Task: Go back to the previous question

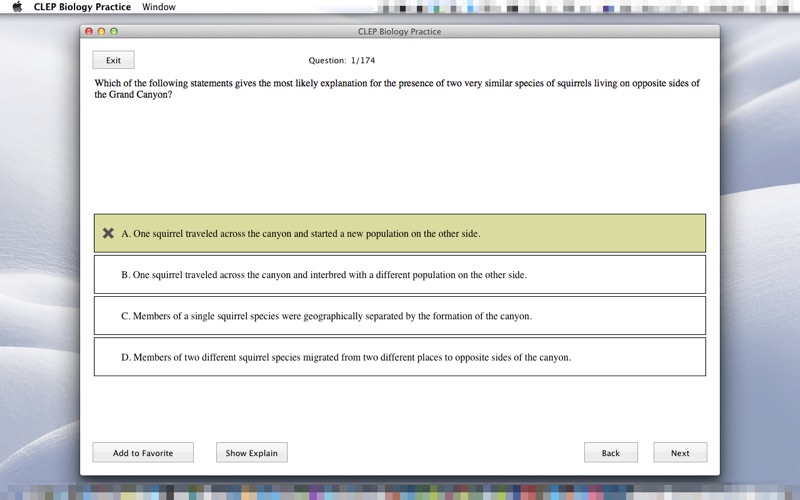Action: click(611, 453)
